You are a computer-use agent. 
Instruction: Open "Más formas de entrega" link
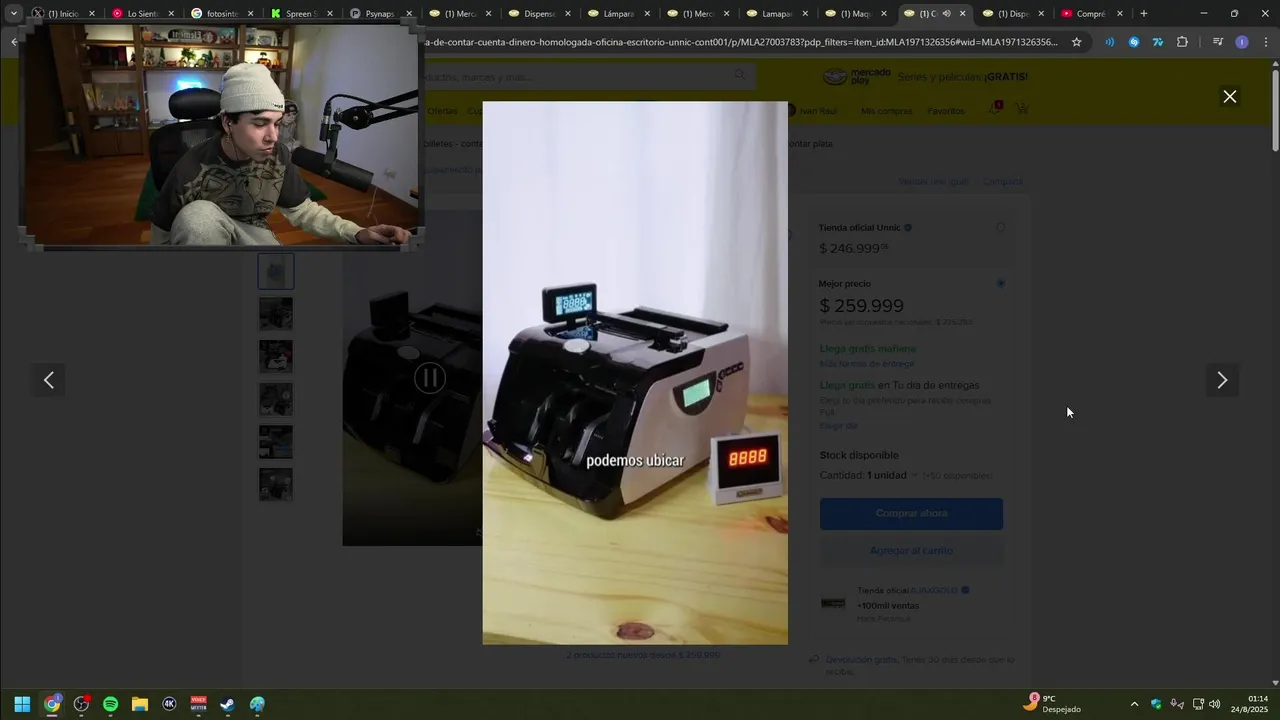(x=867, y=364)
